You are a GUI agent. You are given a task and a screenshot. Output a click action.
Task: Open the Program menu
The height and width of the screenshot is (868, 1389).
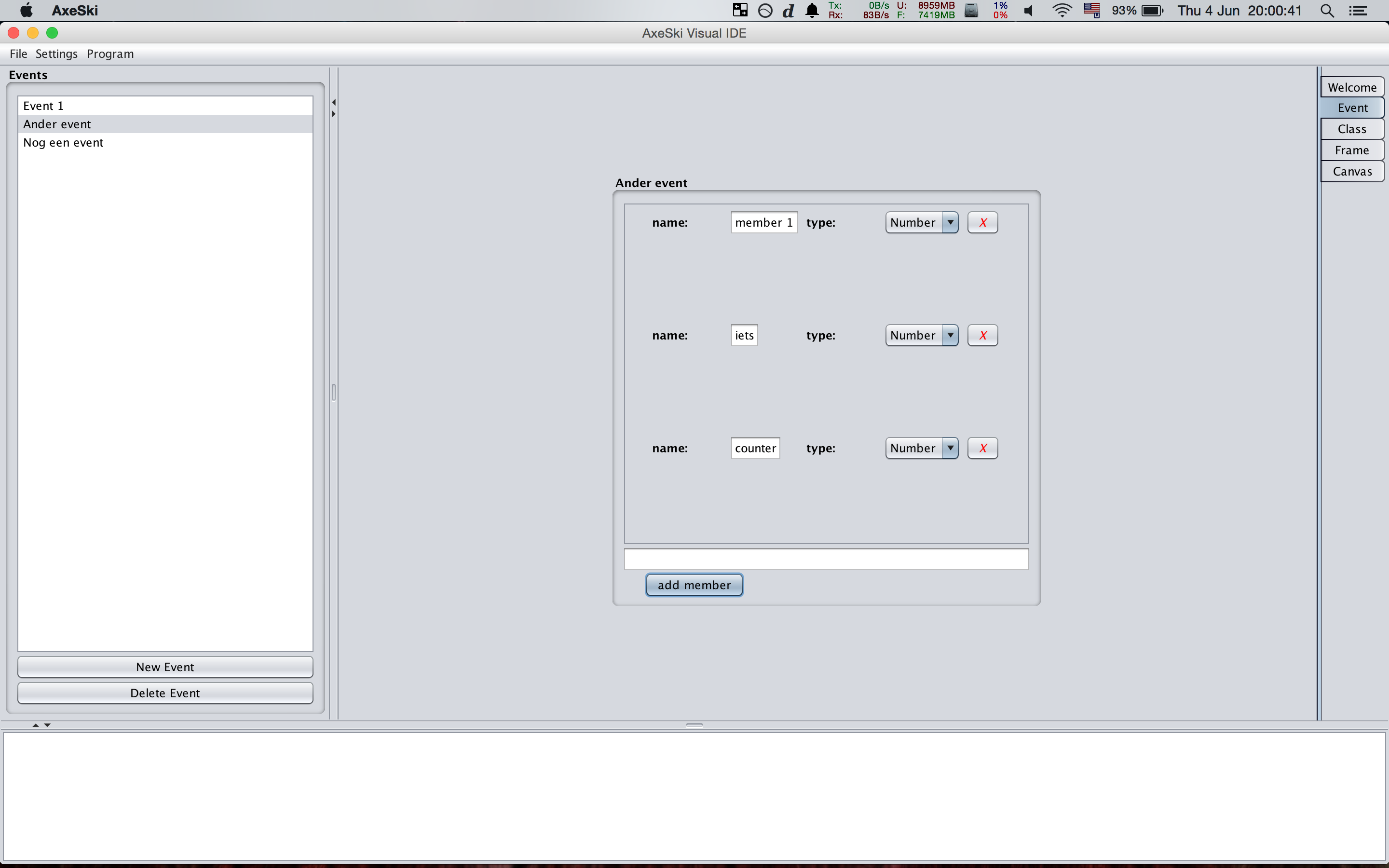[x=110, y=54]
